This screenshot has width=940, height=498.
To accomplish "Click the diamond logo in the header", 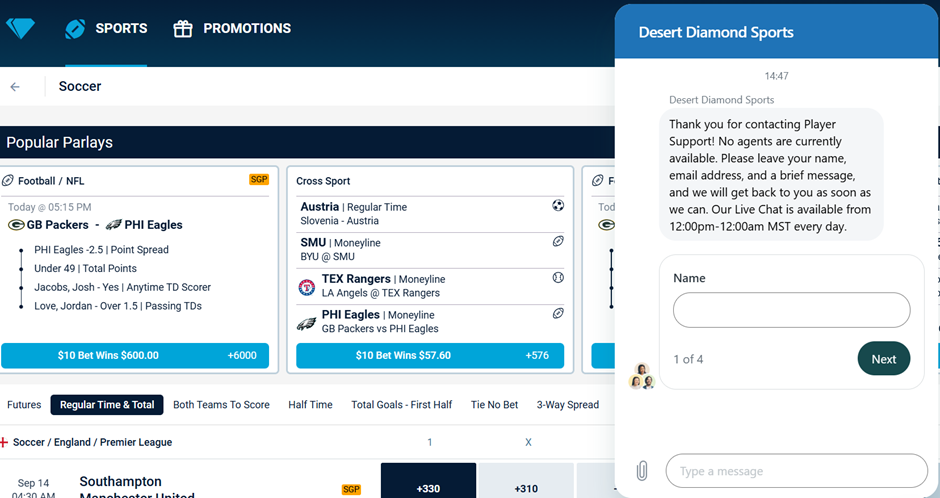I will click(x=20, y=28).
